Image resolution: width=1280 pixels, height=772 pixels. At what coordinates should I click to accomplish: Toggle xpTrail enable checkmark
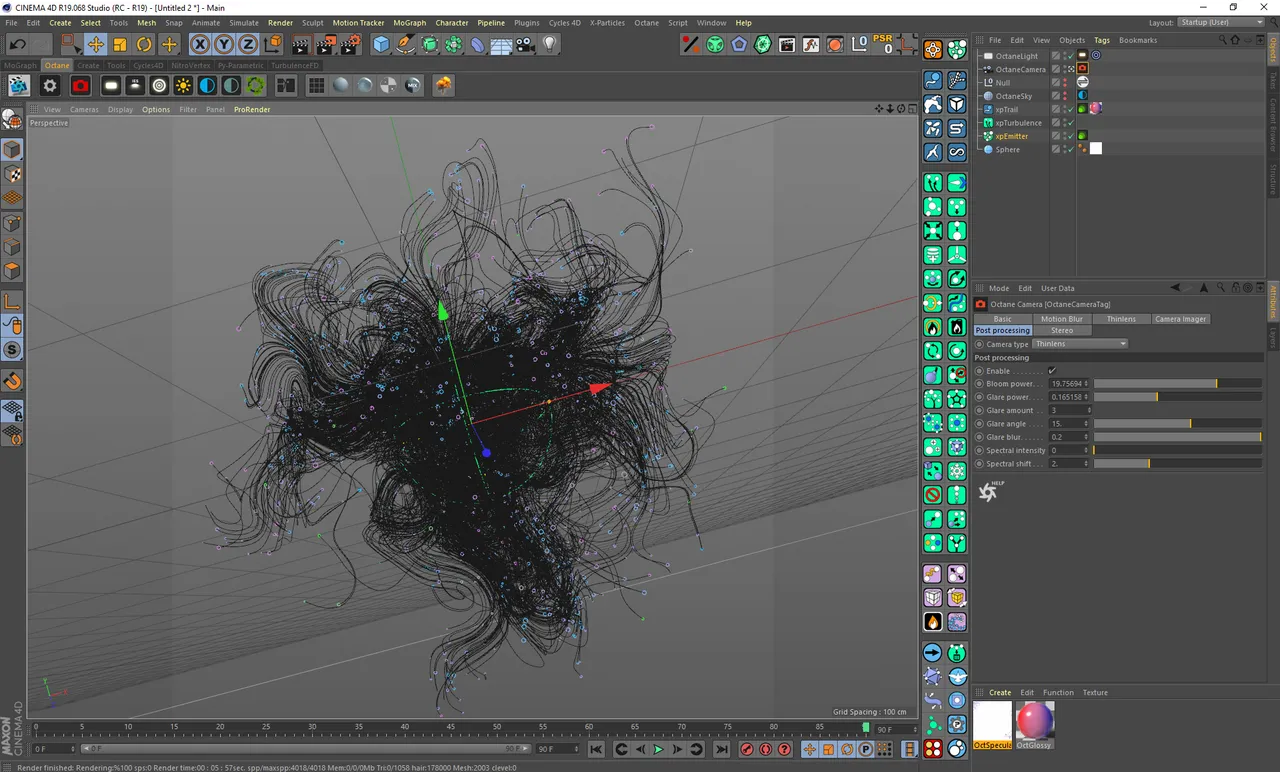[x=1070, y=109]
